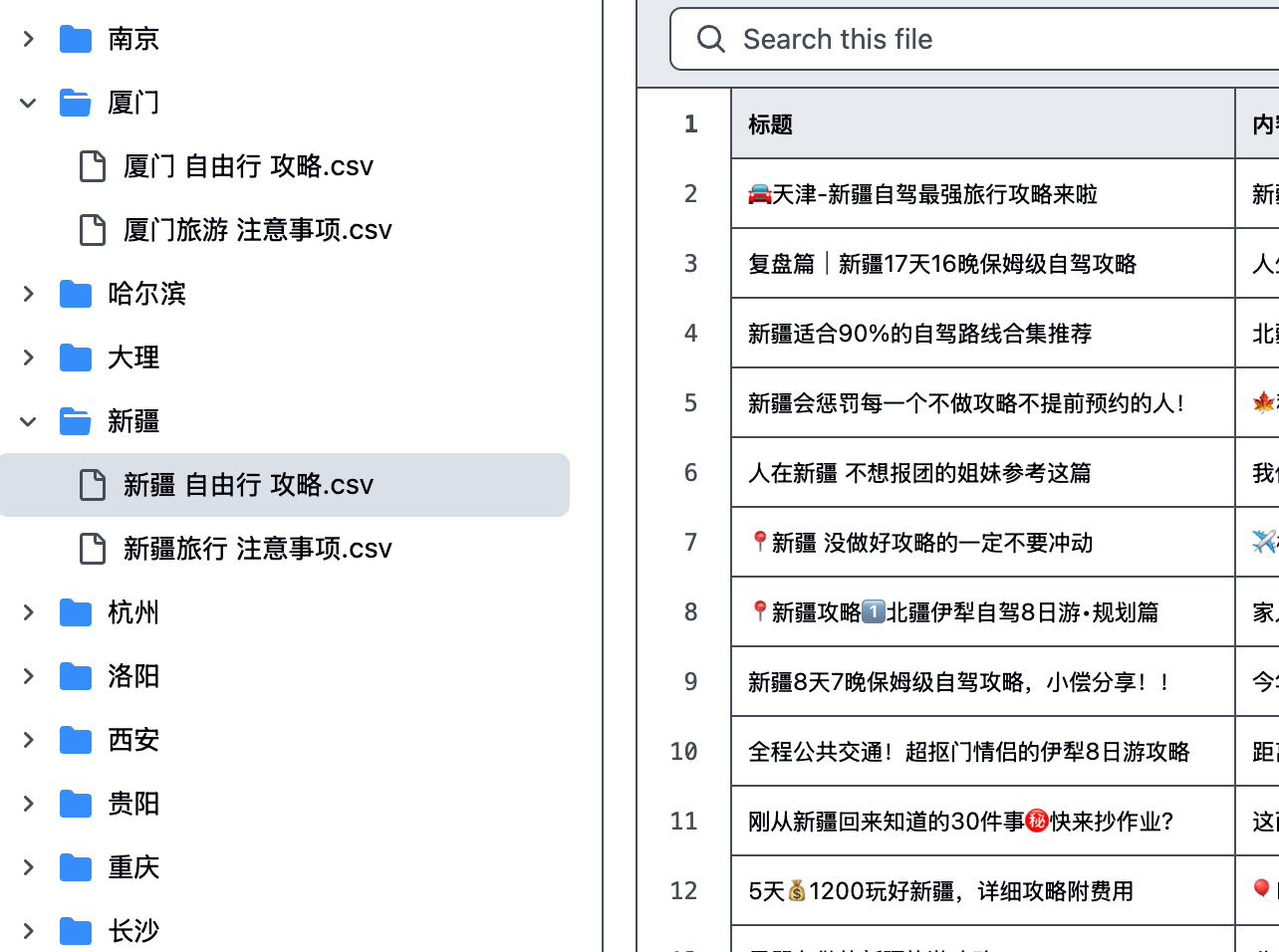1279x952 pixels.
Task: Click the 洛阳 folder icon
Action: 76,676
